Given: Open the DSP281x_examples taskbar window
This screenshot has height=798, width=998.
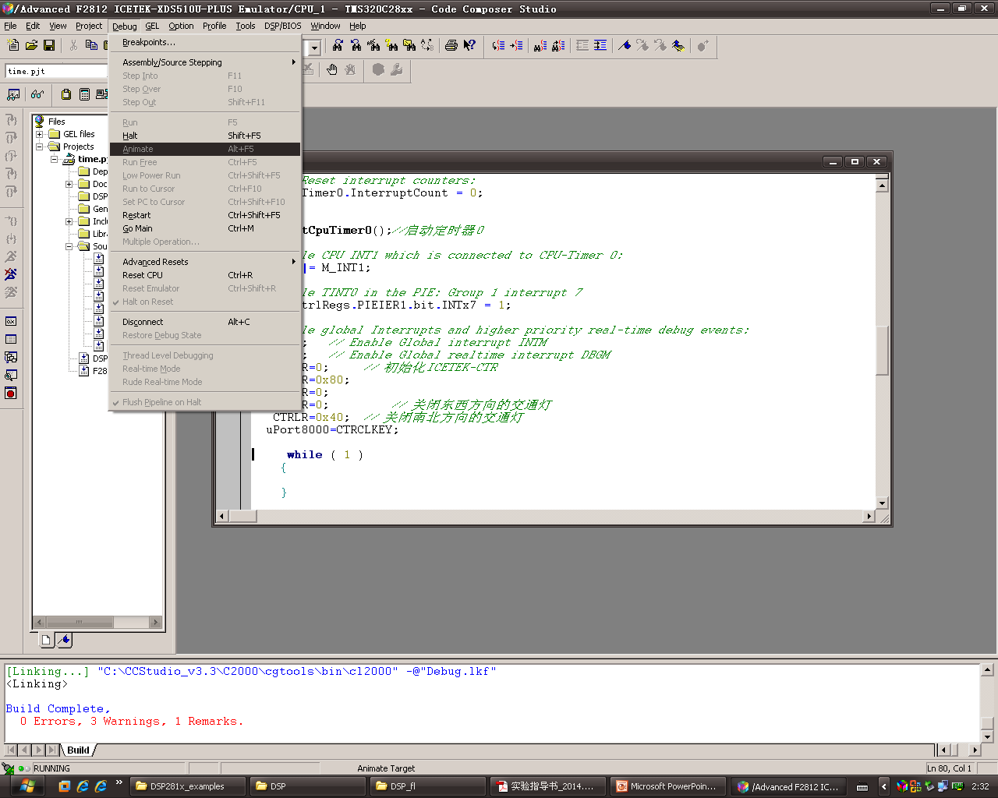Looking at the screenshot, I should (x=187, y=787).
